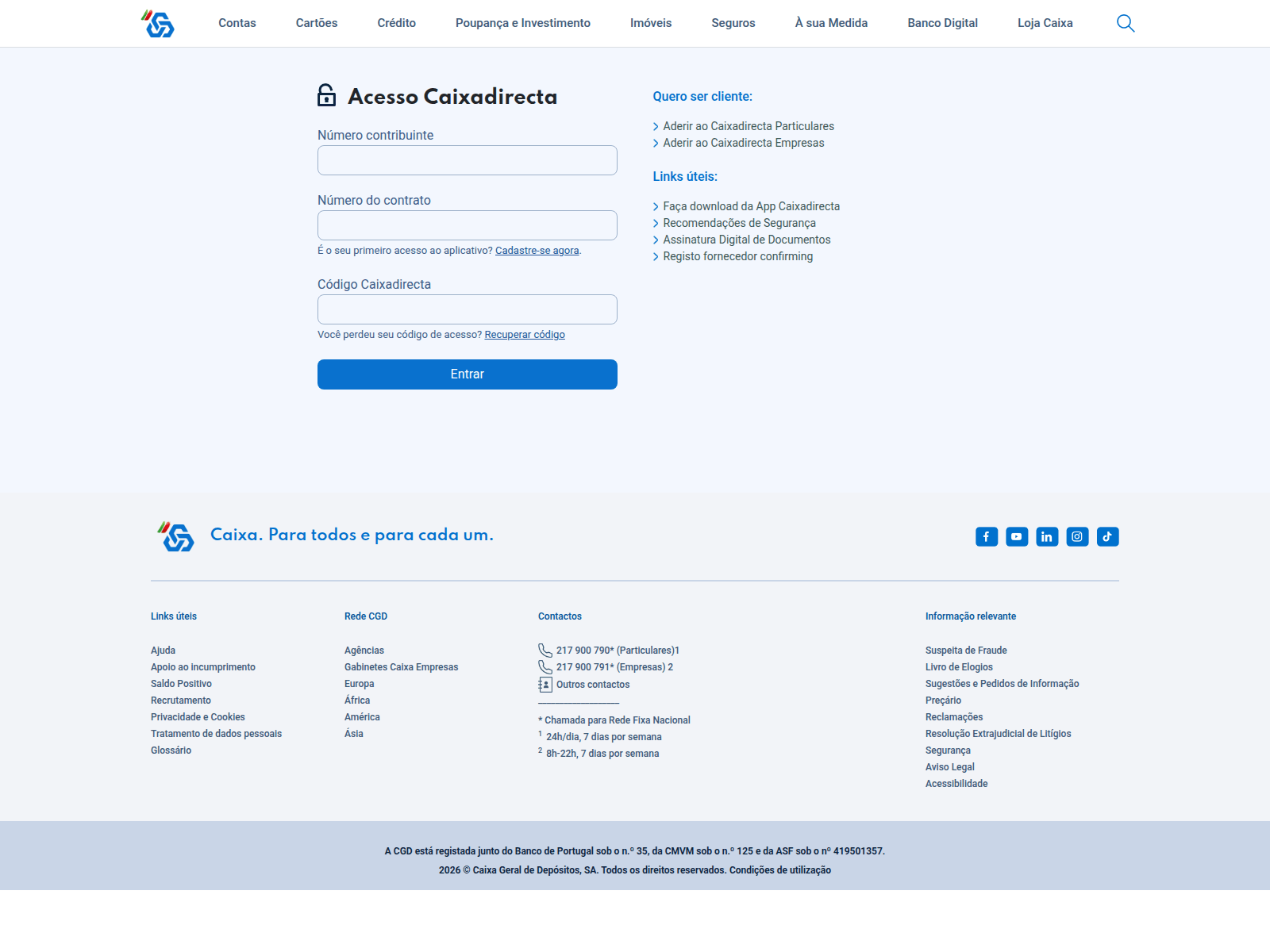Click the 217 900 790 Particulares phone number
This screenshot has width=1270, height=952.
click(618, 651)
